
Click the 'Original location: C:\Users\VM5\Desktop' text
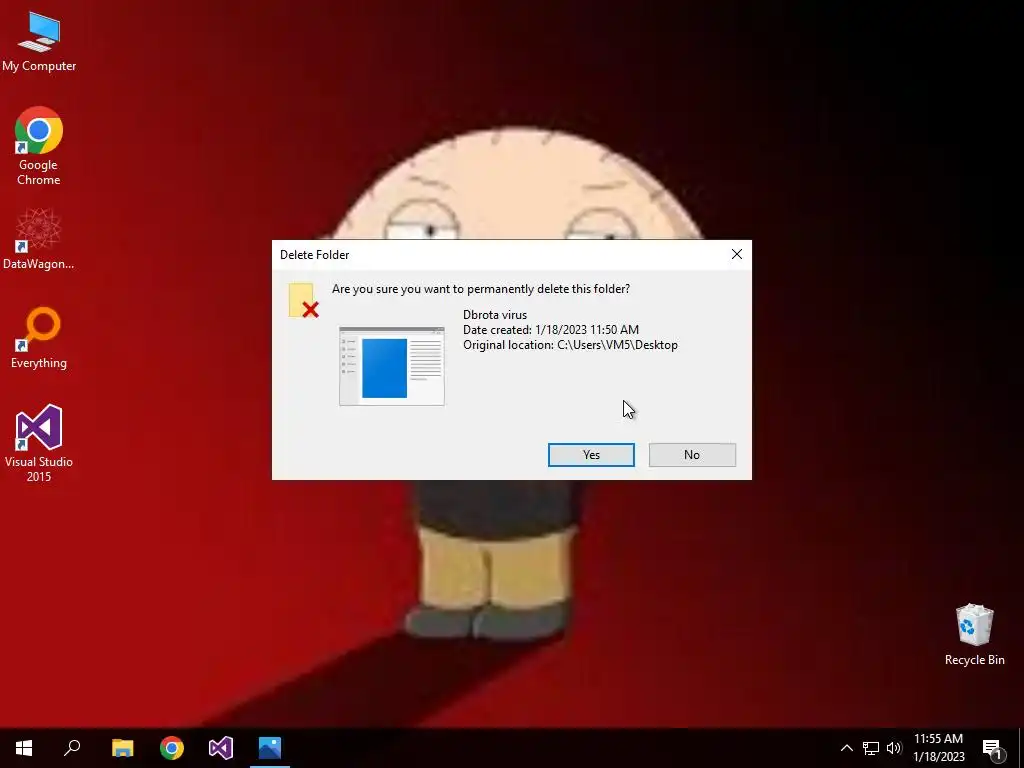click(571, 345)
